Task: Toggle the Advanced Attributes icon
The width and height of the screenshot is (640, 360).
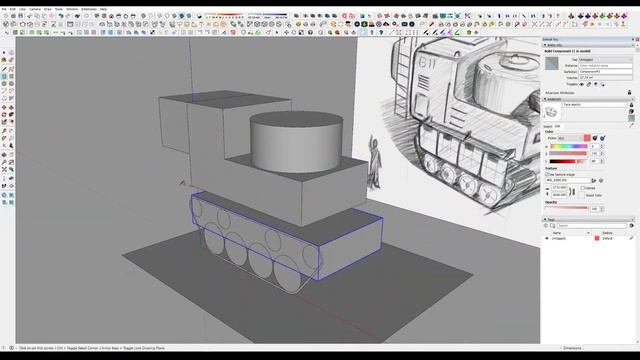Action: (629, 93)
